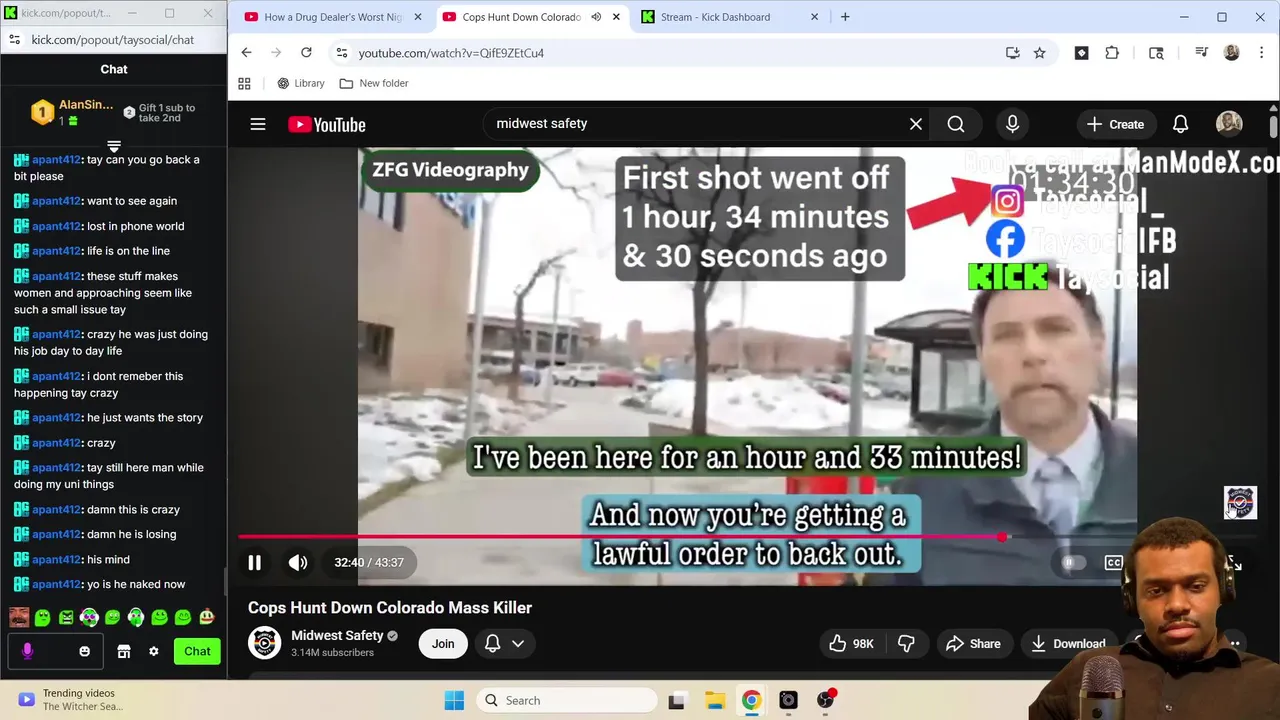Image resolution: width=1280 pixels, height=720 pixels.
Task: Open the YouTube hamburger guide menu
Action: click(x=258, y=124)
